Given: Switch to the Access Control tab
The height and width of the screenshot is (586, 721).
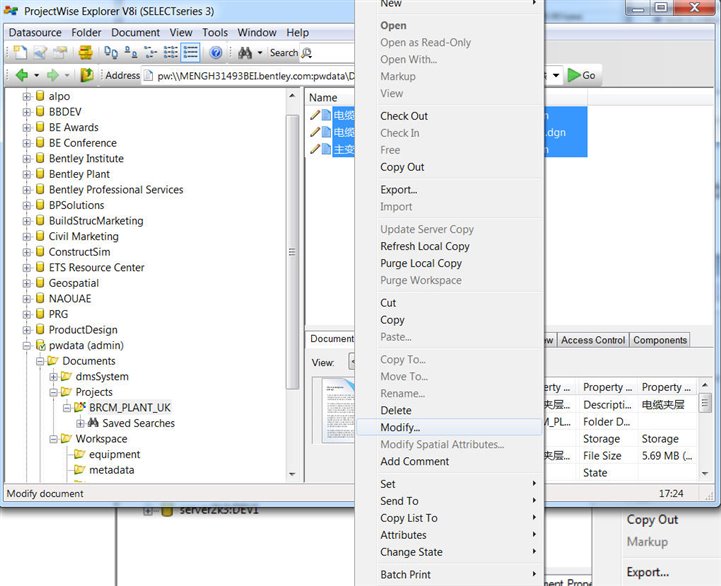Looking at the screenshot, I should (x=593, y=340).
